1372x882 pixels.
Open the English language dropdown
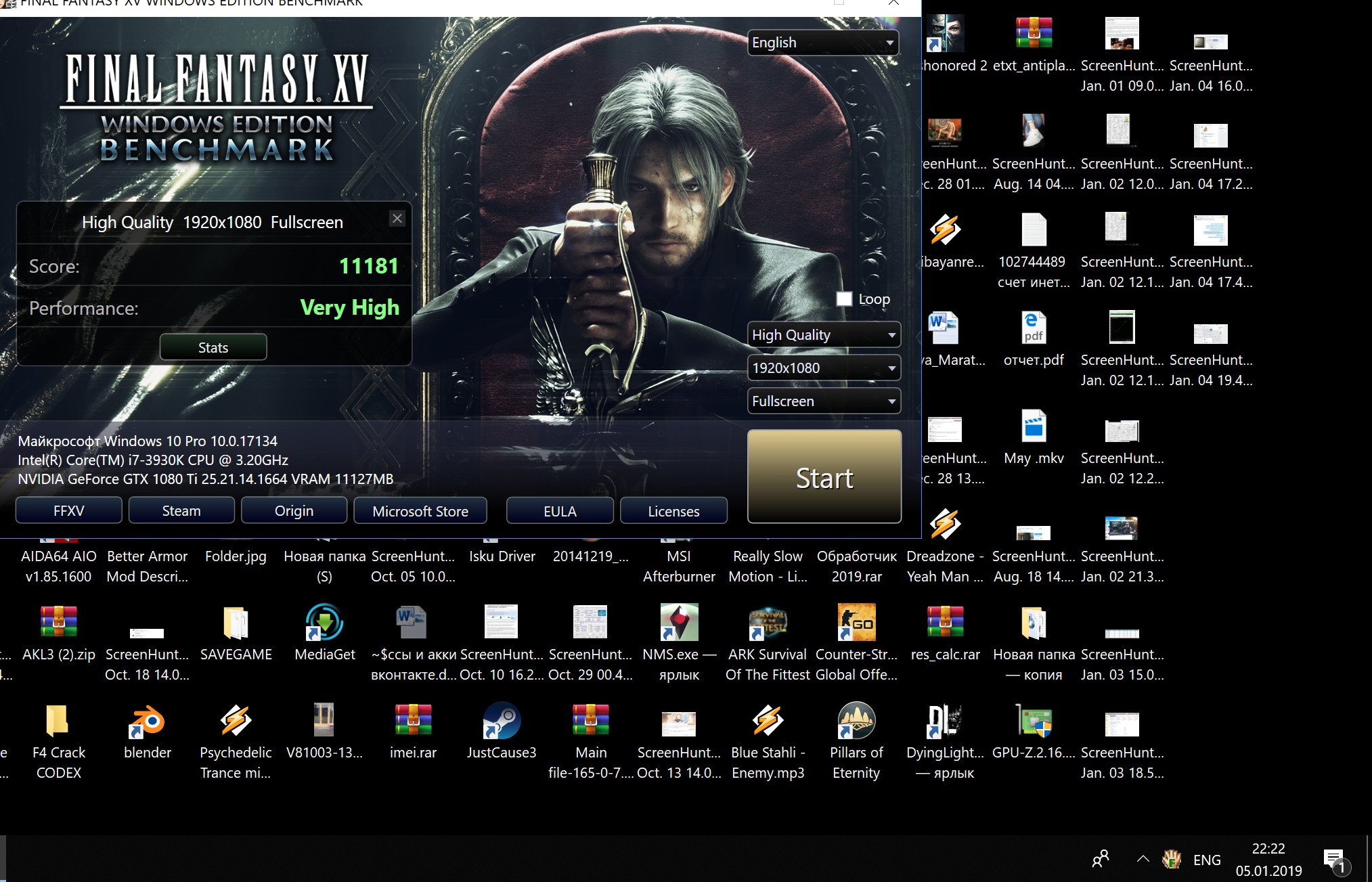[x=823, y=43]
